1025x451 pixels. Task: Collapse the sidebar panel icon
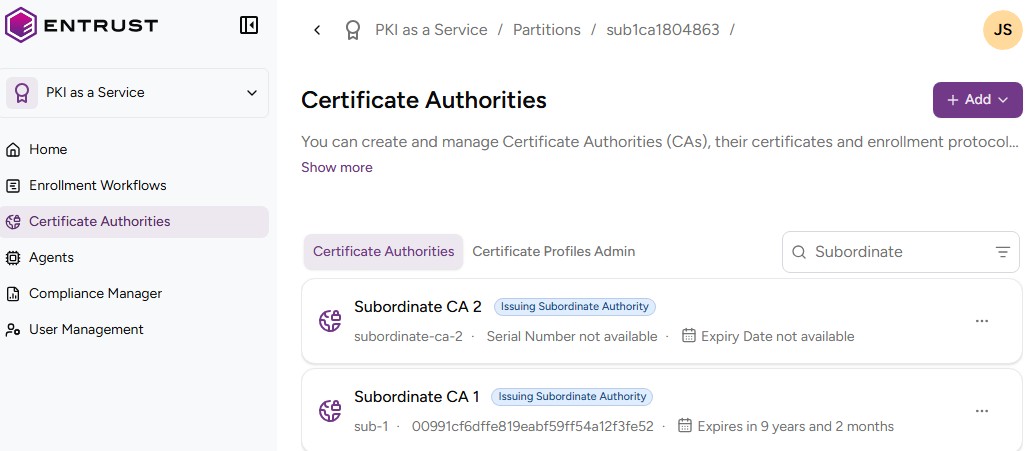click(x=249, y=25)
